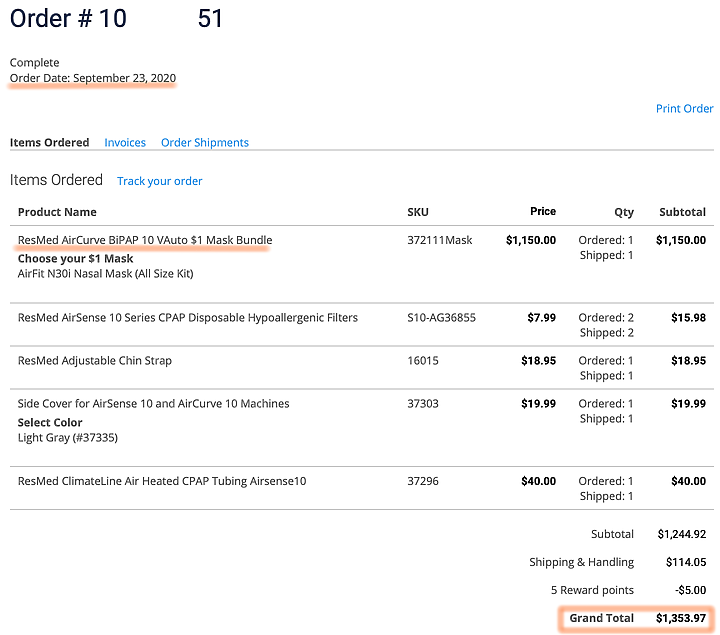Click the 5 Reward points label
Viewport: 720px width, 635px height.
click(592, 590)
